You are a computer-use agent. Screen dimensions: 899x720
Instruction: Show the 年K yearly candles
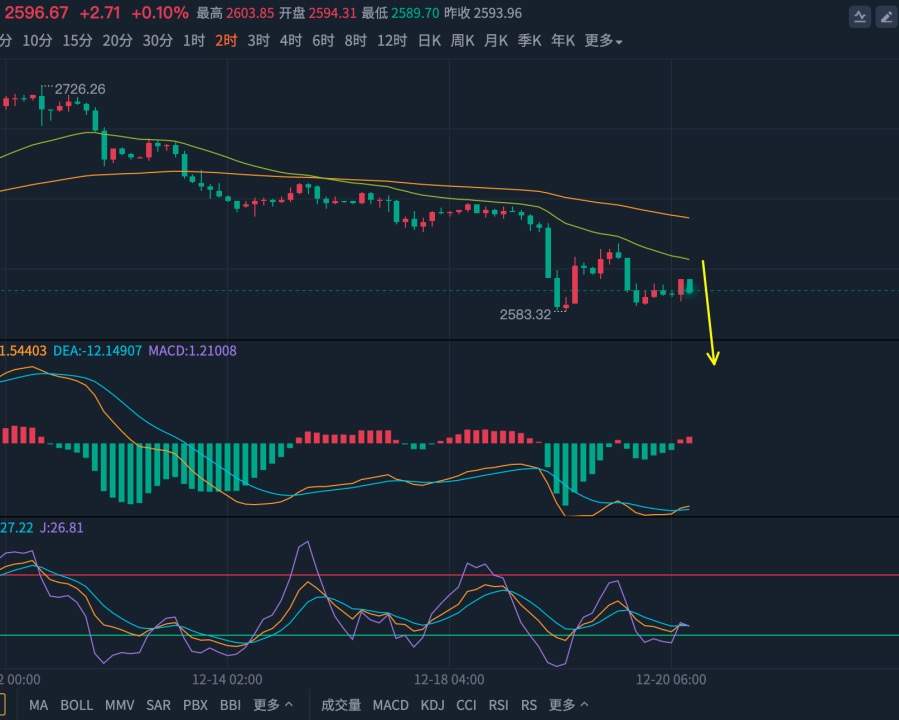(x=562, y=41)
